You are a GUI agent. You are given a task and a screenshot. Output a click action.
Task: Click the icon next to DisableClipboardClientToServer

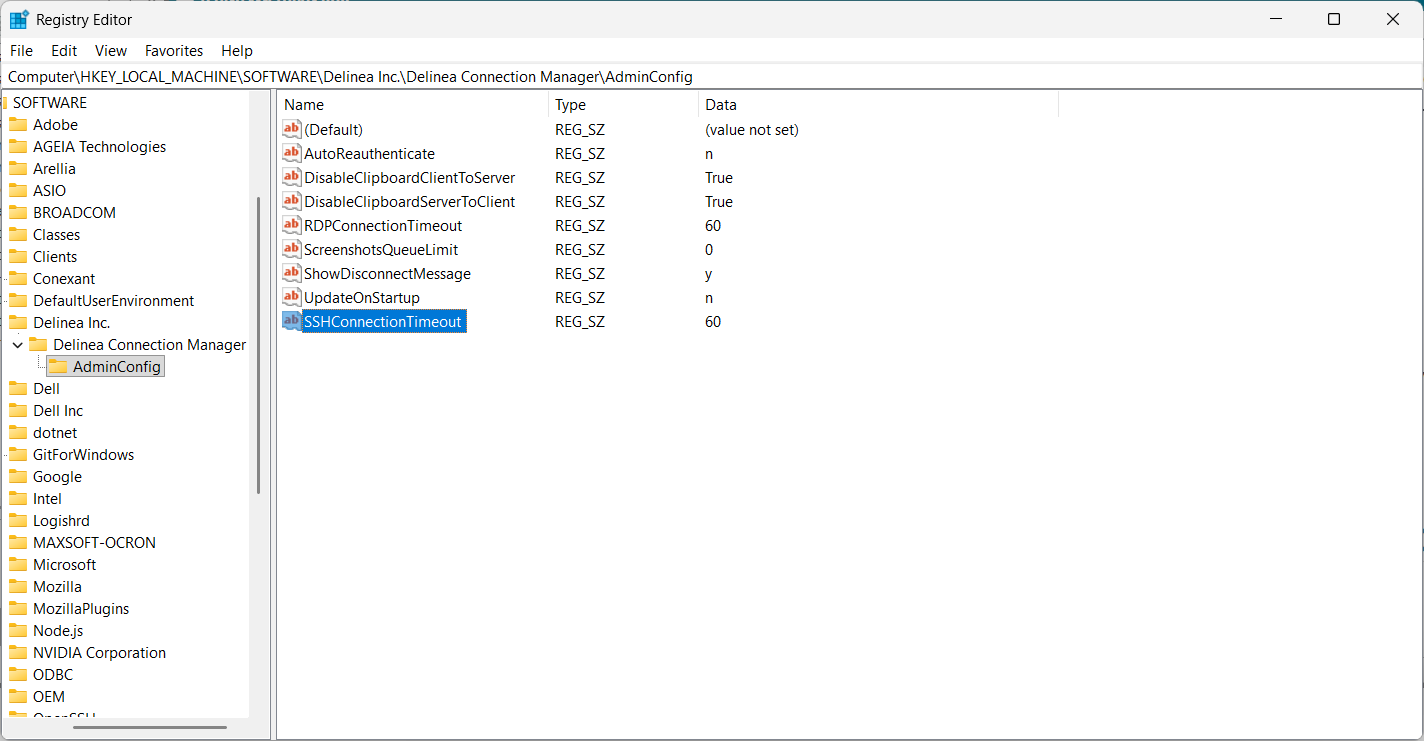click(292, 177)
